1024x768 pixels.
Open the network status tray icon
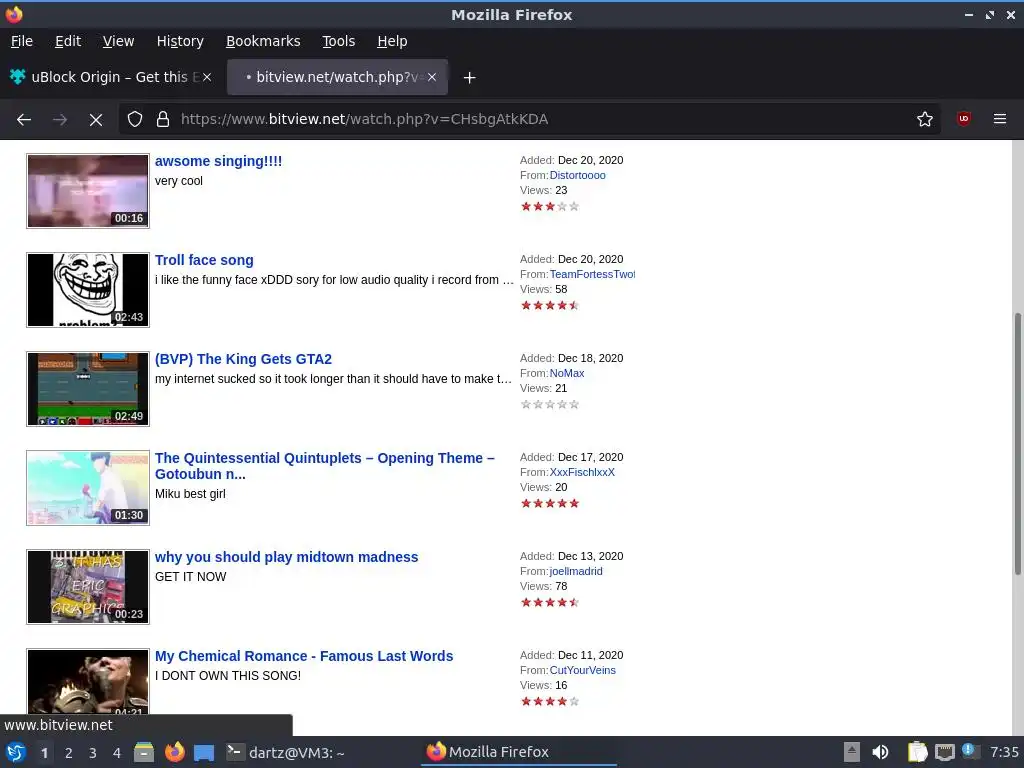point(944,752)
